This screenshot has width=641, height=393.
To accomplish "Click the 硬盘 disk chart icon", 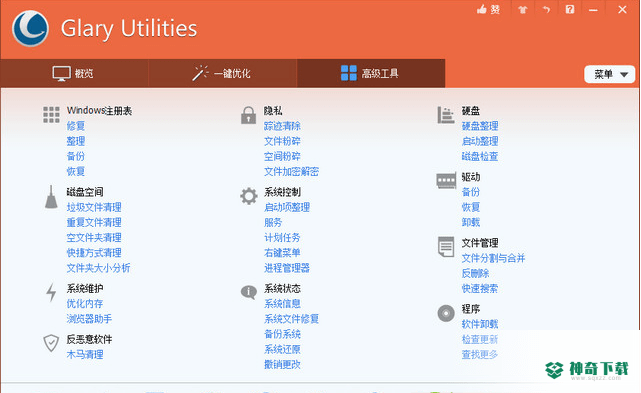I will (446, 115).
